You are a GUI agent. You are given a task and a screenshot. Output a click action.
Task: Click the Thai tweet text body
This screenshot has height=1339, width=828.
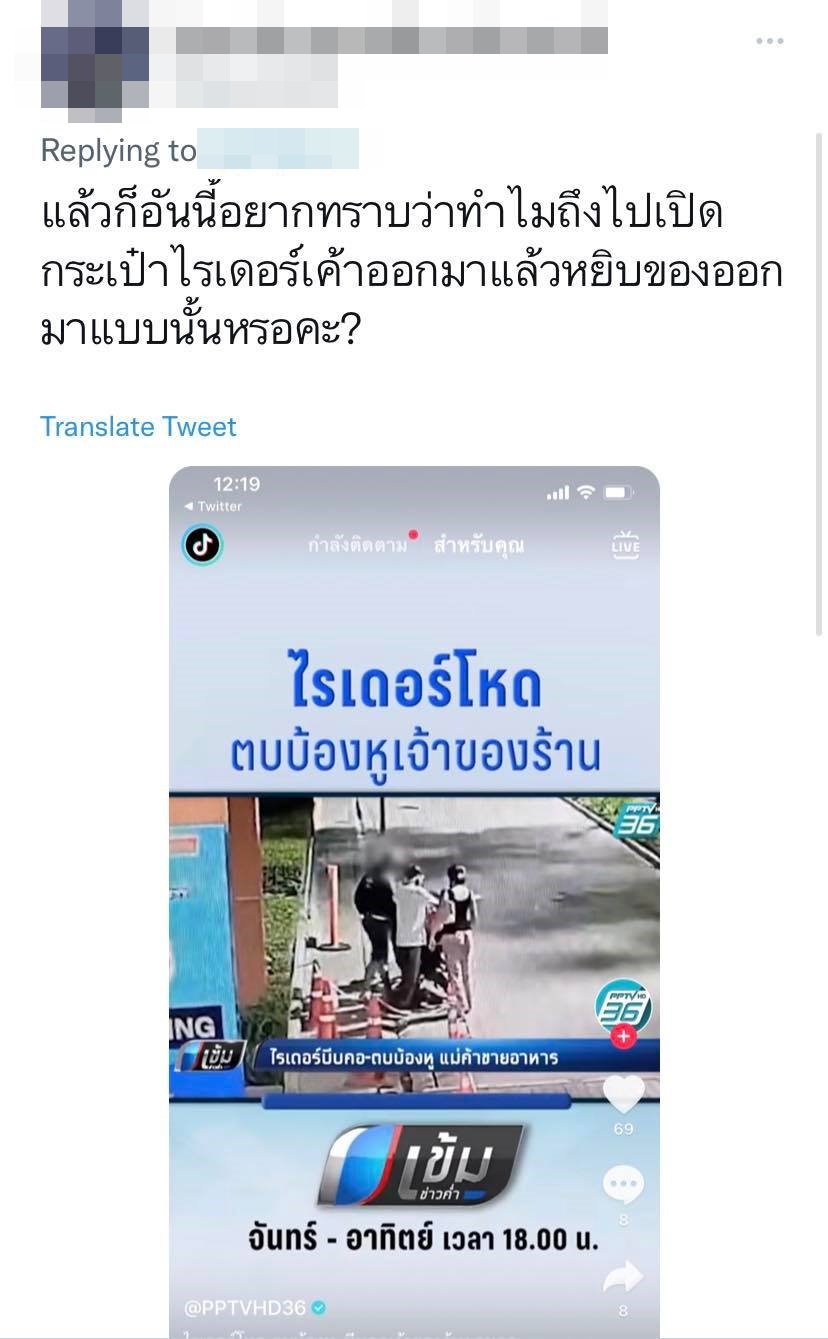point(410,272)
